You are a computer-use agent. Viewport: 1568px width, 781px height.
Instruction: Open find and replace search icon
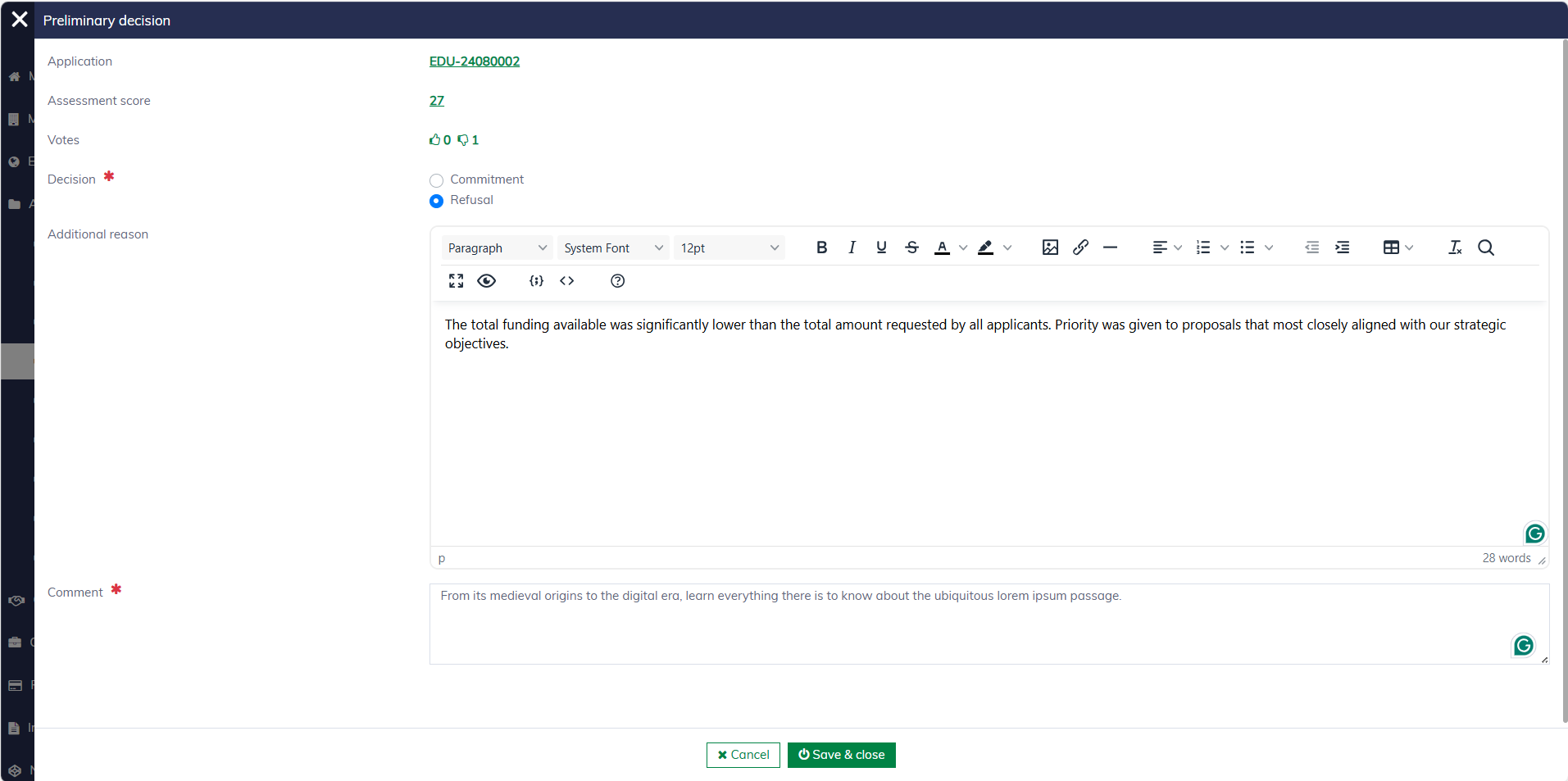tap(1485, 247)
